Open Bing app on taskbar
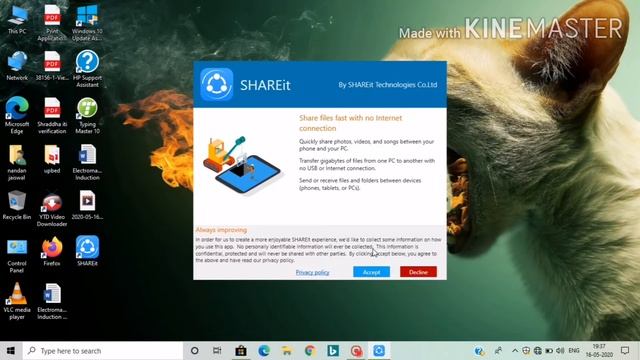Screen dimensions: 640x360 pyautogui.click(x=333, y=351)
